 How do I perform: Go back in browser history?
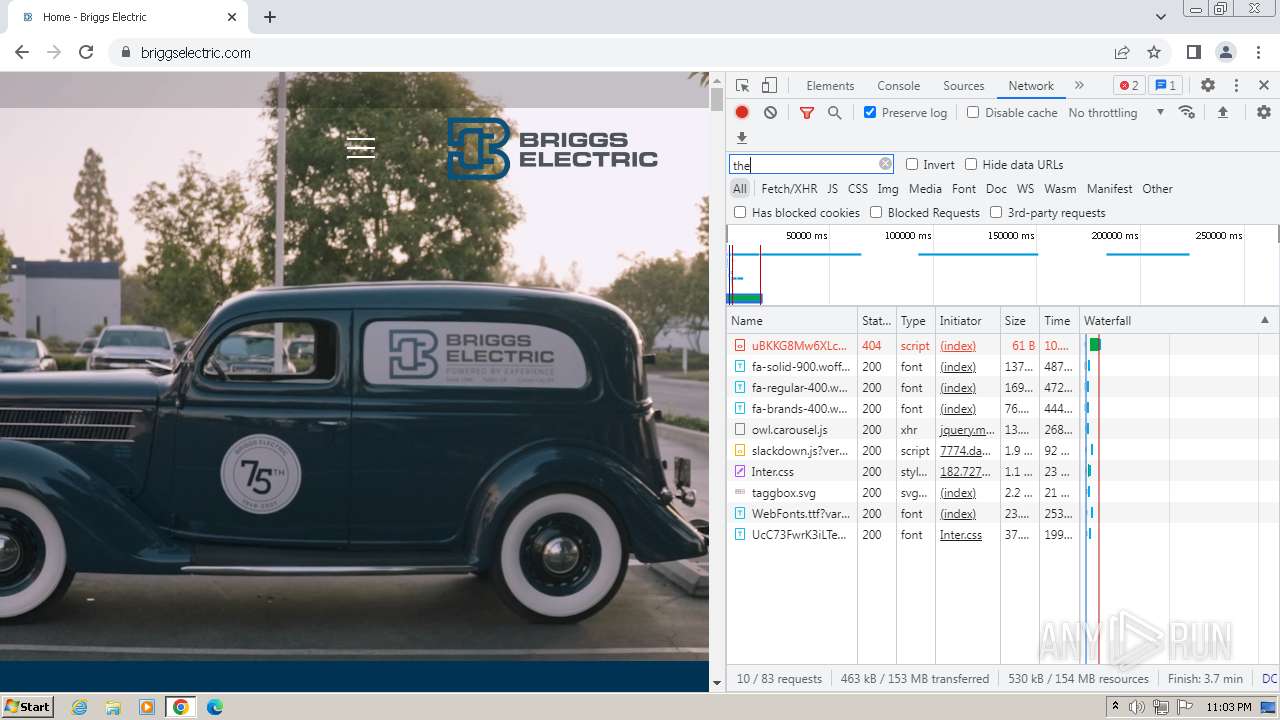[22, 52]
